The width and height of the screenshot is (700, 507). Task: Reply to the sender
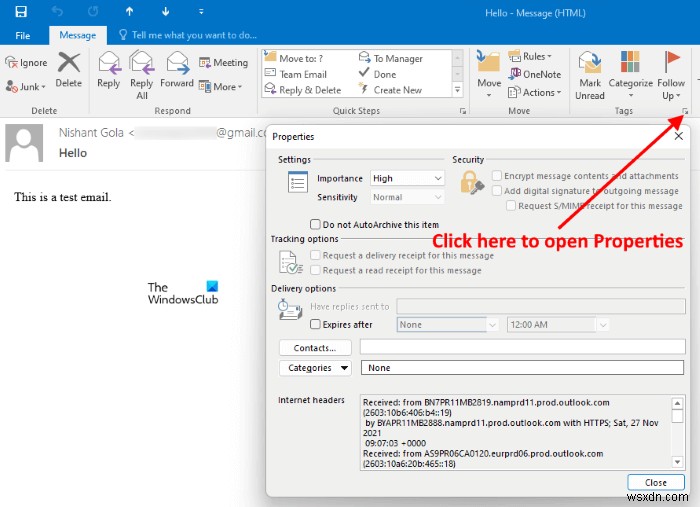[108, 70]
